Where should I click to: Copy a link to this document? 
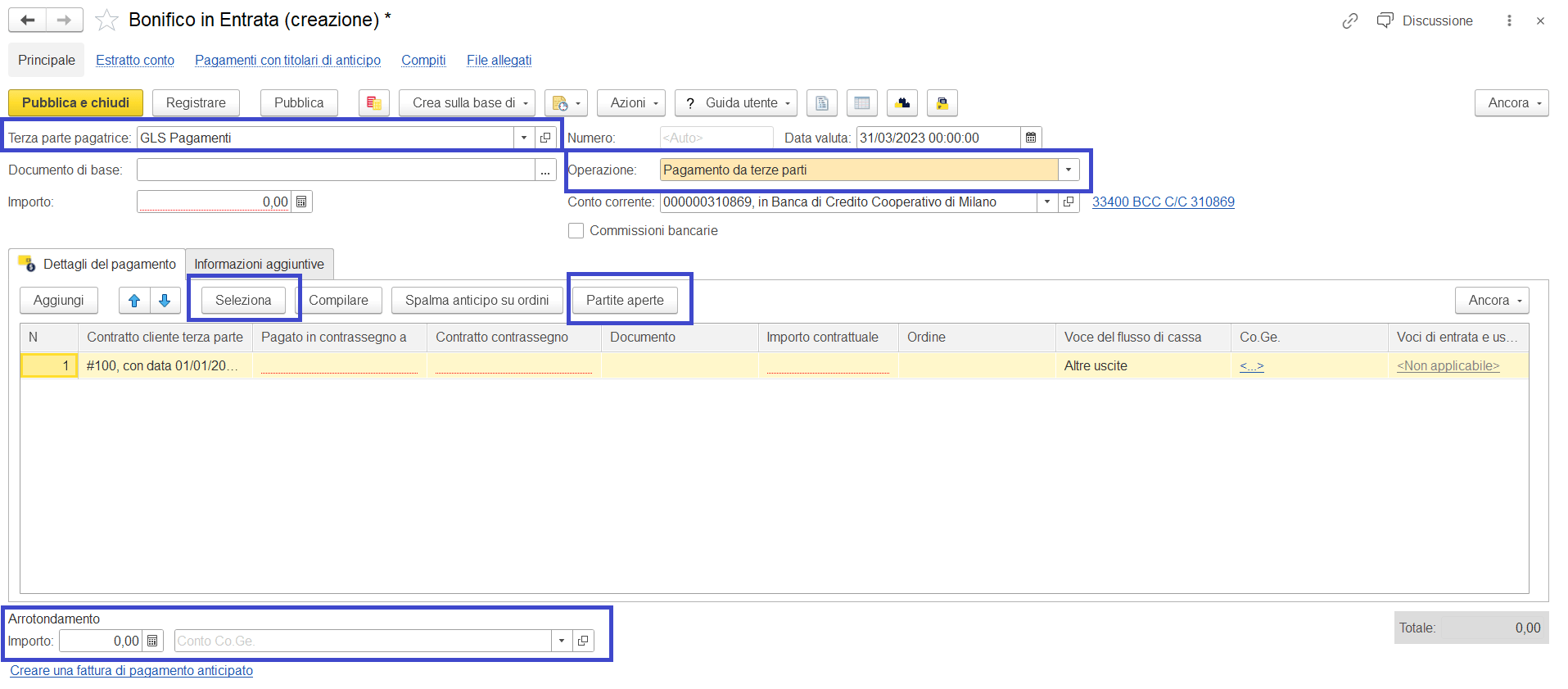pyautogui.click(x=1350, y=20)
